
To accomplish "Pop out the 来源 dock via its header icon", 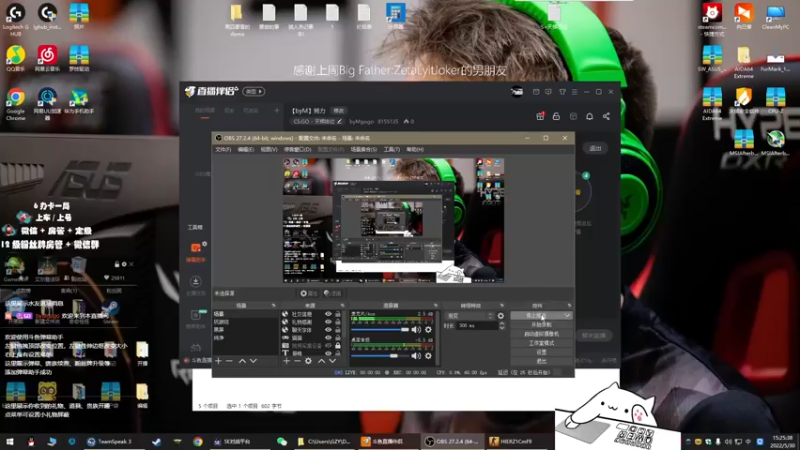I will (342, 305).
